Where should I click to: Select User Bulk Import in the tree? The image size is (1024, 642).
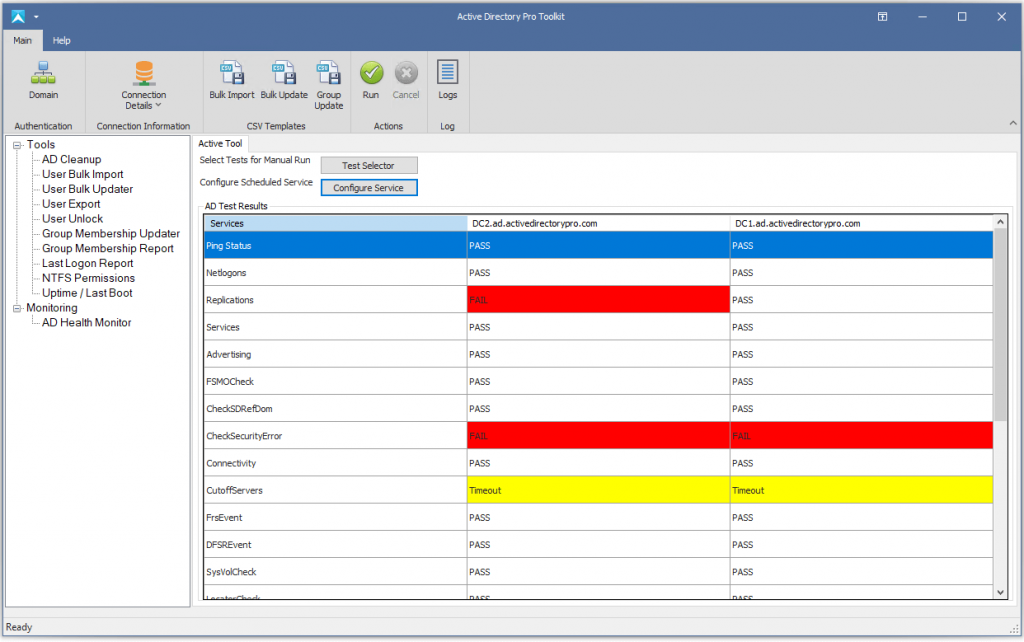coord(83,174)
